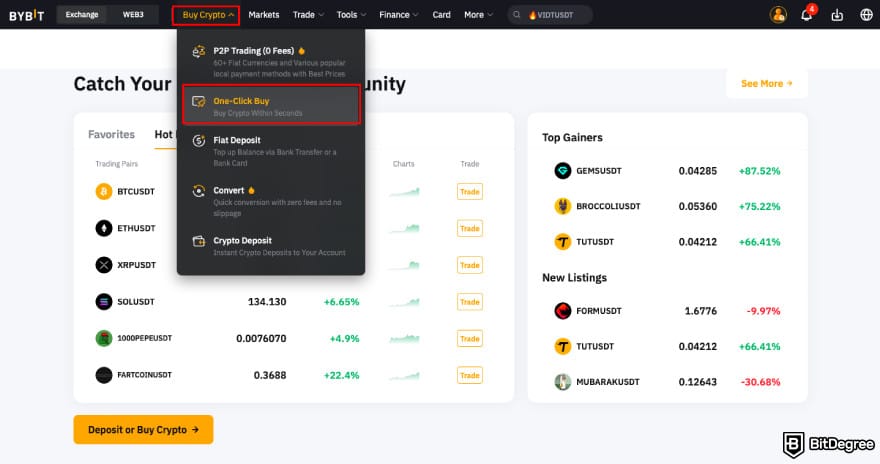Click the Bybit logo
The image size is (880, 464).
coord(26,15)
